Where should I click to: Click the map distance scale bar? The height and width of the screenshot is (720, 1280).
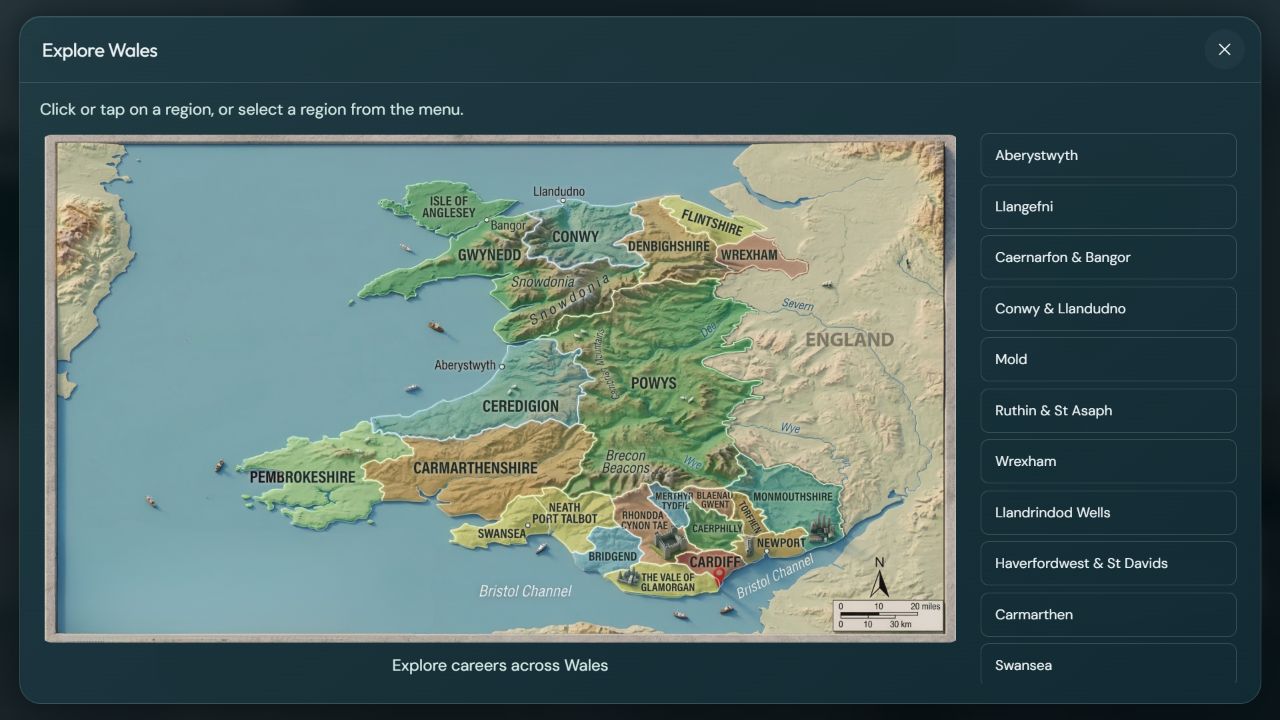[889, 615]
